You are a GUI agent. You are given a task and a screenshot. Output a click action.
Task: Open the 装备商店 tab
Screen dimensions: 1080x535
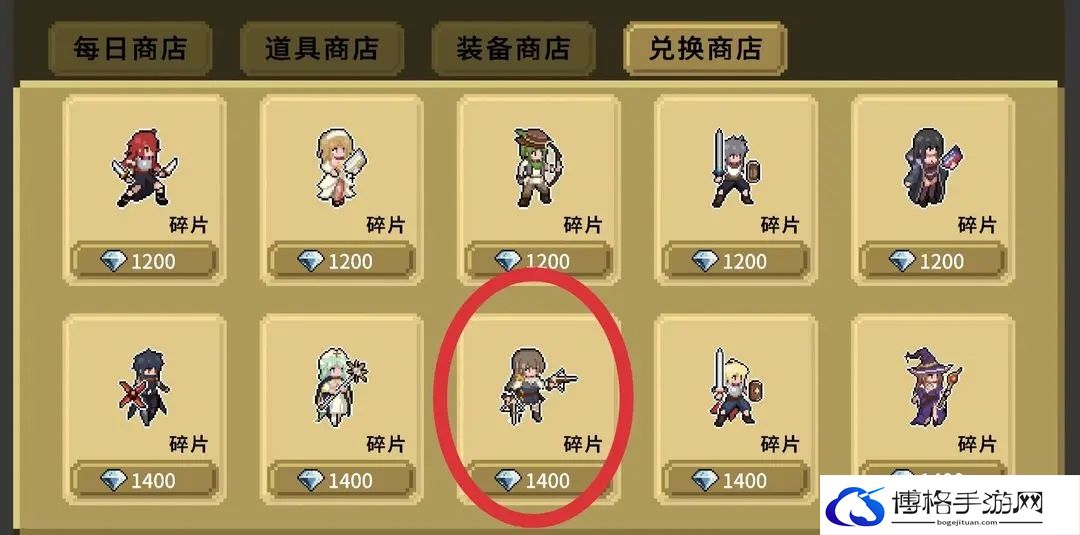(x=513, y=49)
